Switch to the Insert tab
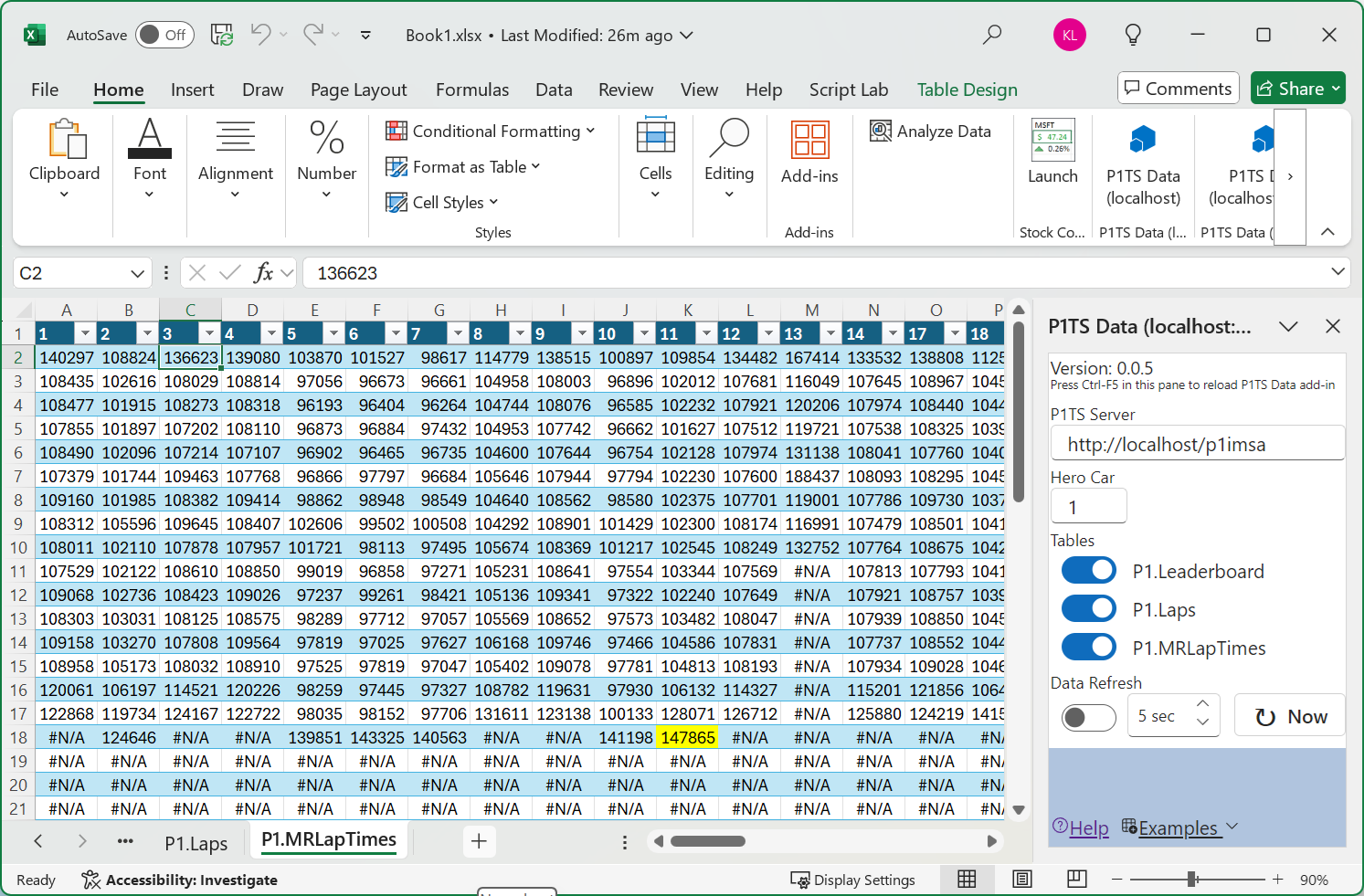The image size is (1364, 896). point(192,90)
